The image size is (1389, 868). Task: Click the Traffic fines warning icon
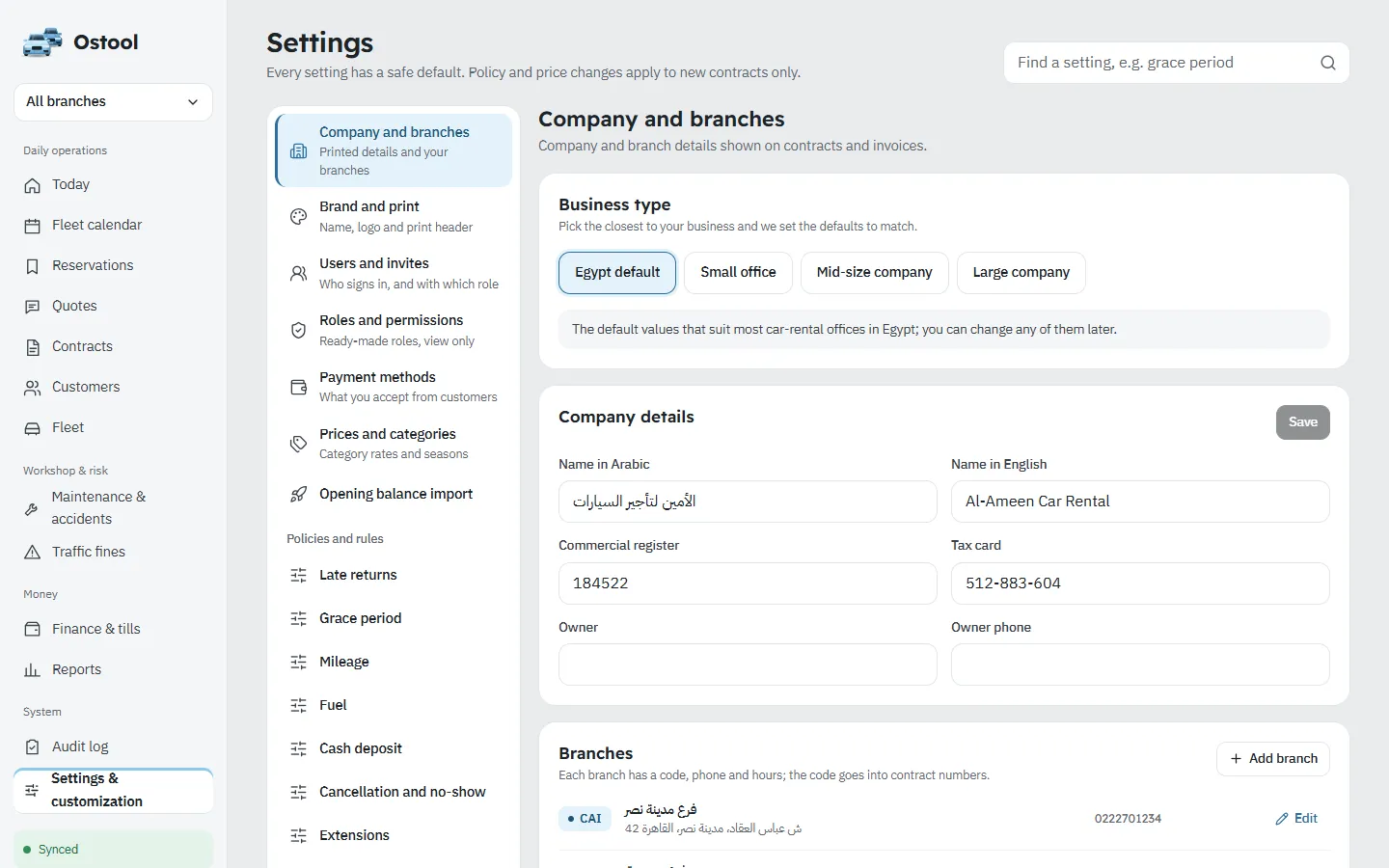(33, 553)
